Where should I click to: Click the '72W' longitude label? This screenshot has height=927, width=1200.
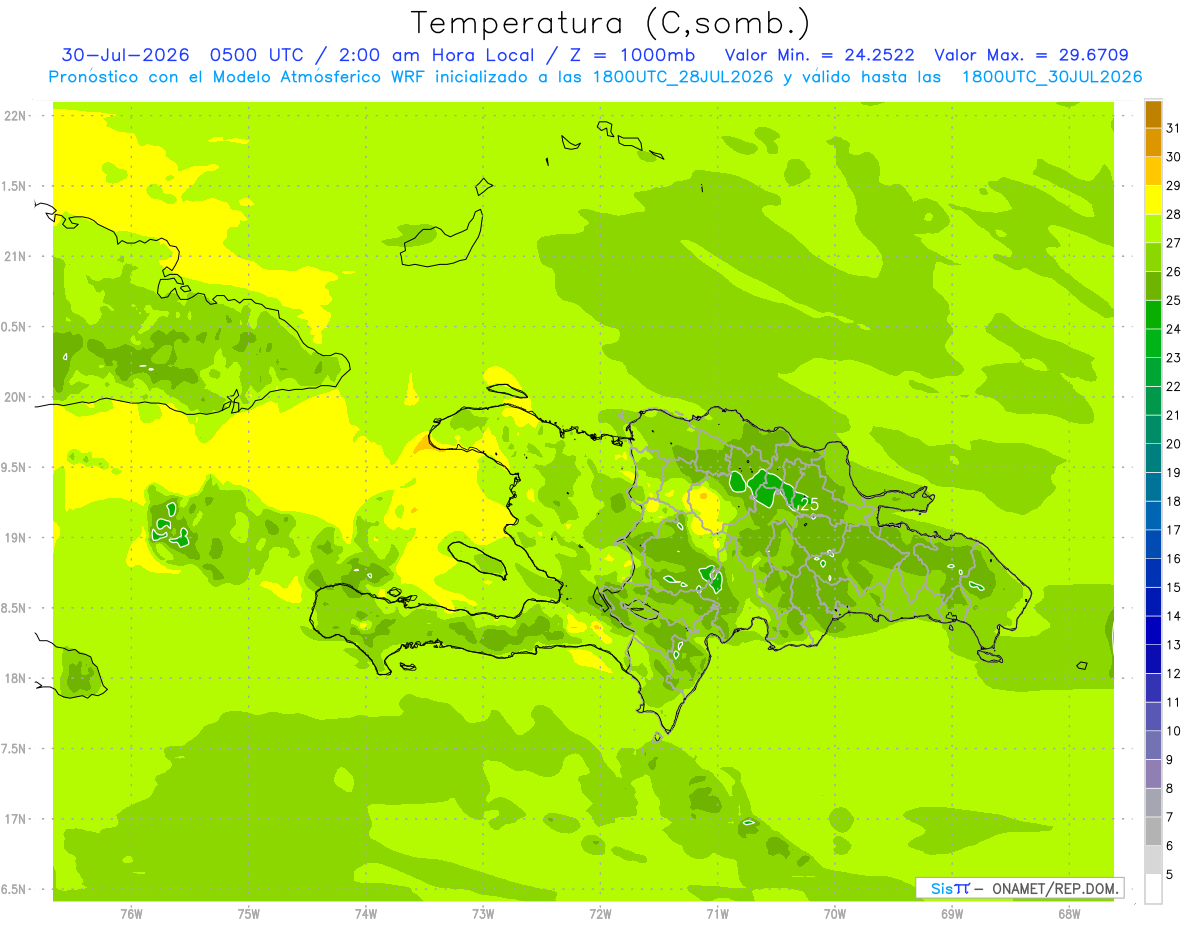600,913
